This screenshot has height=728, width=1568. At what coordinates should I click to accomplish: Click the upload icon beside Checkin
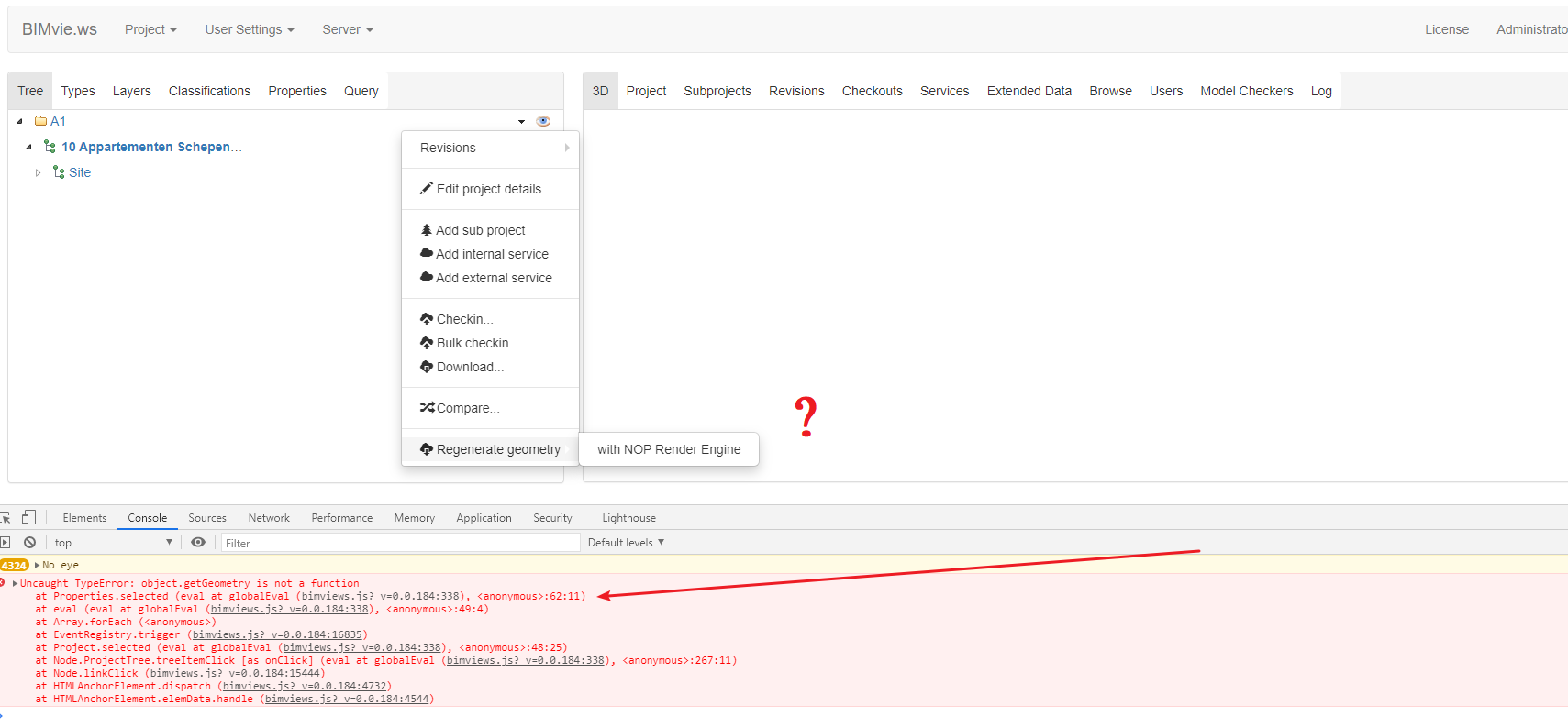coord(427,318)
